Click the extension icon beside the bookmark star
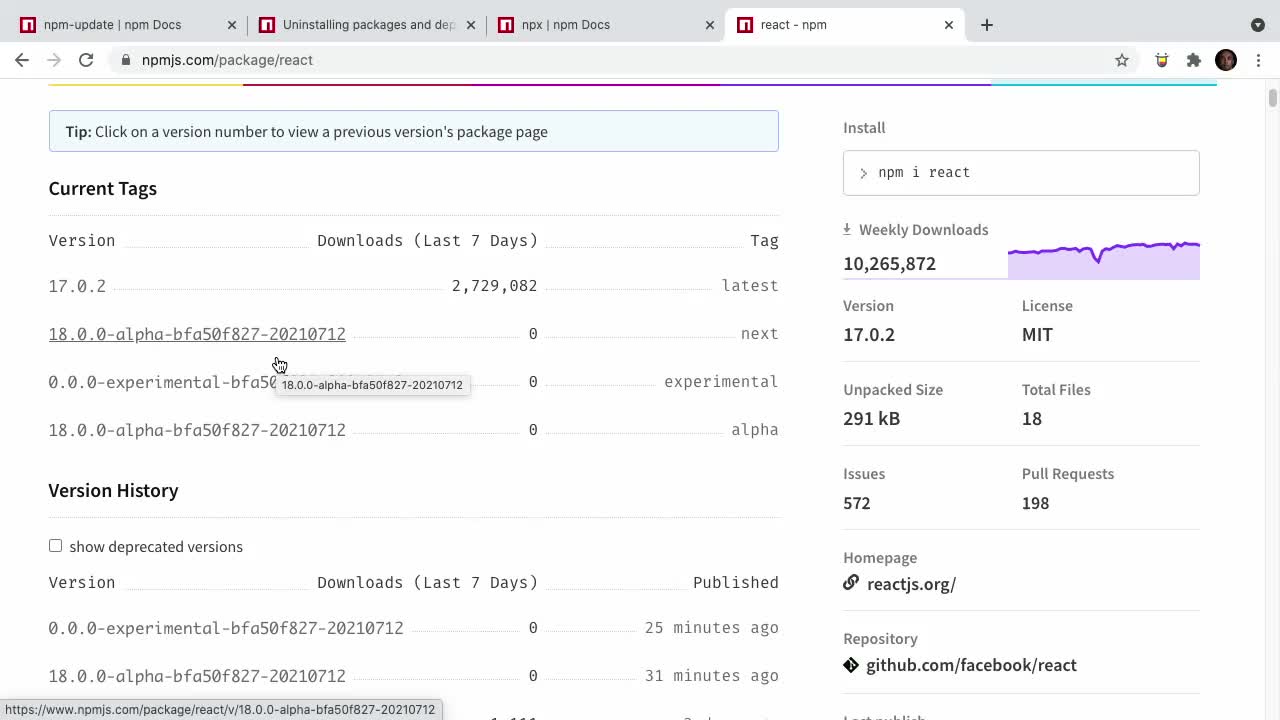 click(1162, 60)
